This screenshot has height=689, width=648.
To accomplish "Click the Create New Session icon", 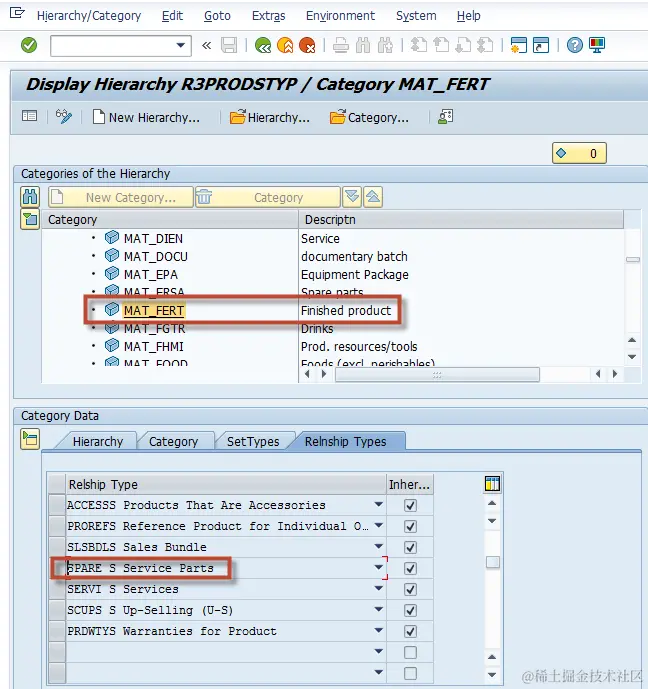I will point(518,45).
